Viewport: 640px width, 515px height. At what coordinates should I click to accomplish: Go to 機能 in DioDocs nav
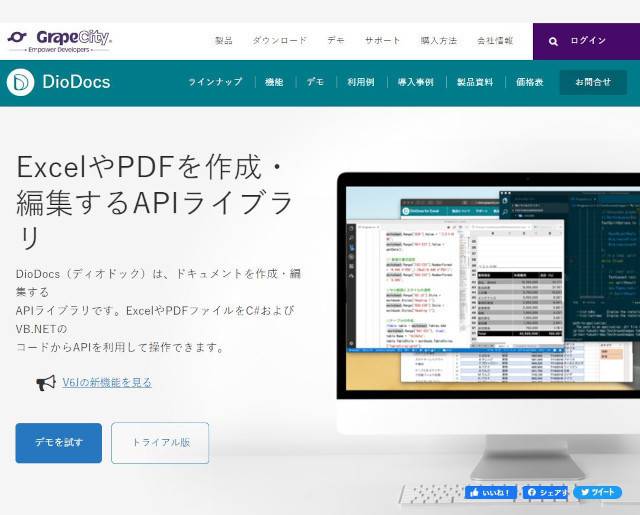274,82
